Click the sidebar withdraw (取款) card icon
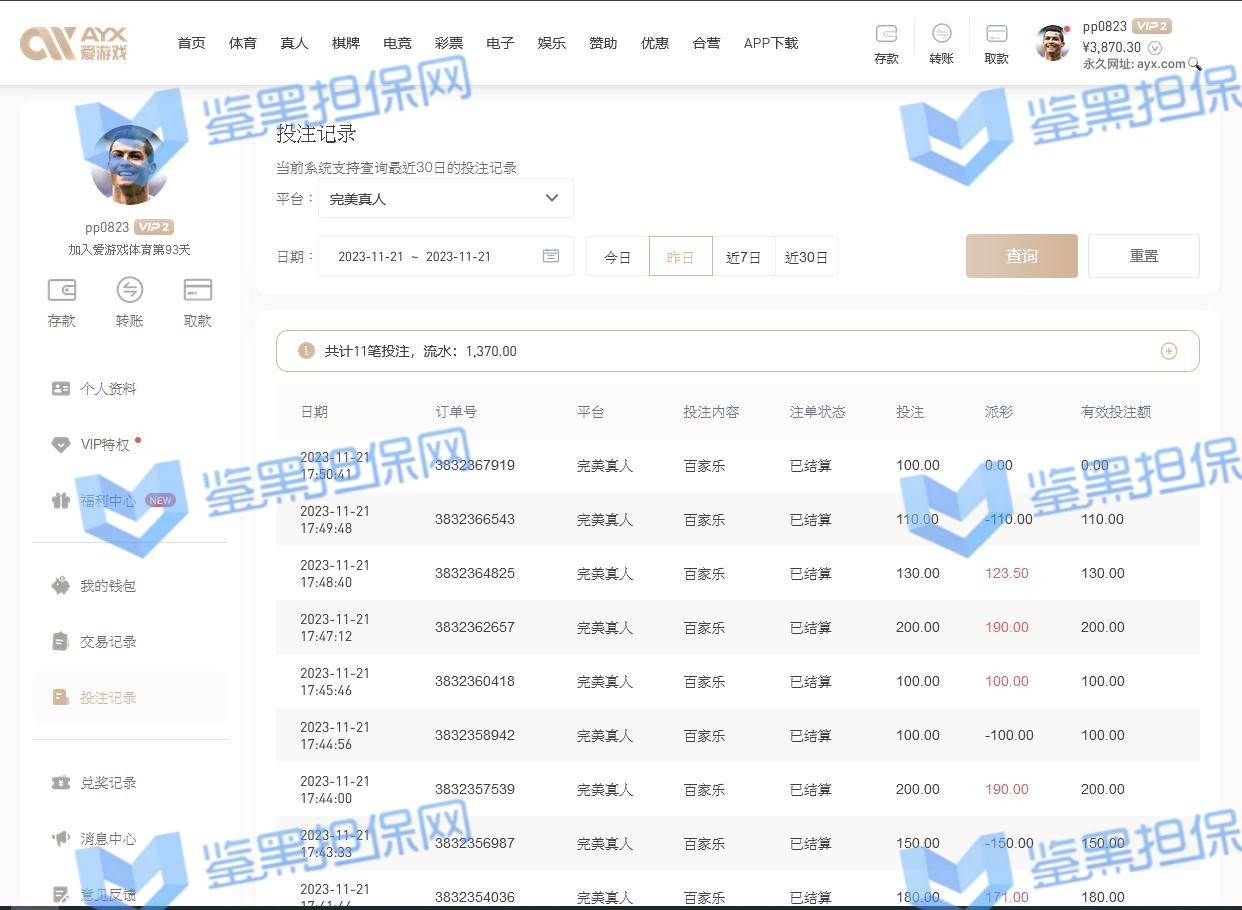This screenshot has height=910, width=1242. tap(198, 291)
